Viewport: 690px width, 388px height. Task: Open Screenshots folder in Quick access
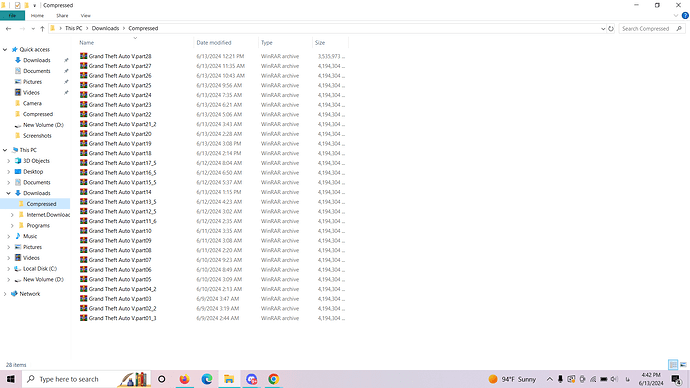(x=37, y=135)
